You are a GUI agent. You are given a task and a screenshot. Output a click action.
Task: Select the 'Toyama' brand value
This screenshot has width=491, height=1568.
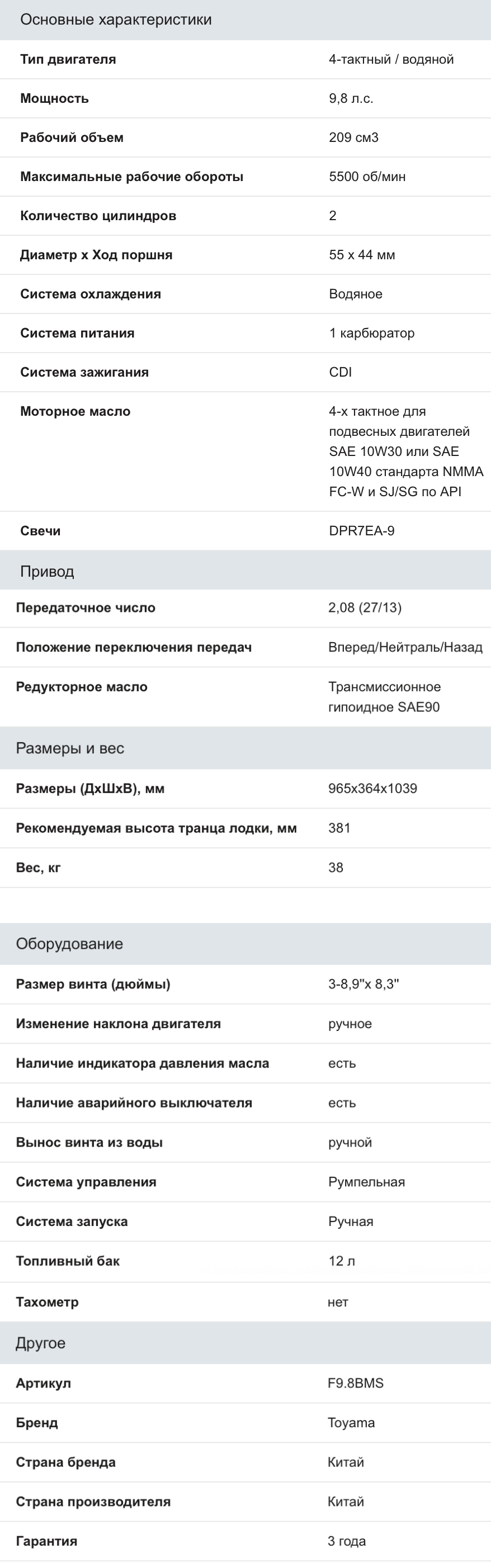coord(351,1423)
